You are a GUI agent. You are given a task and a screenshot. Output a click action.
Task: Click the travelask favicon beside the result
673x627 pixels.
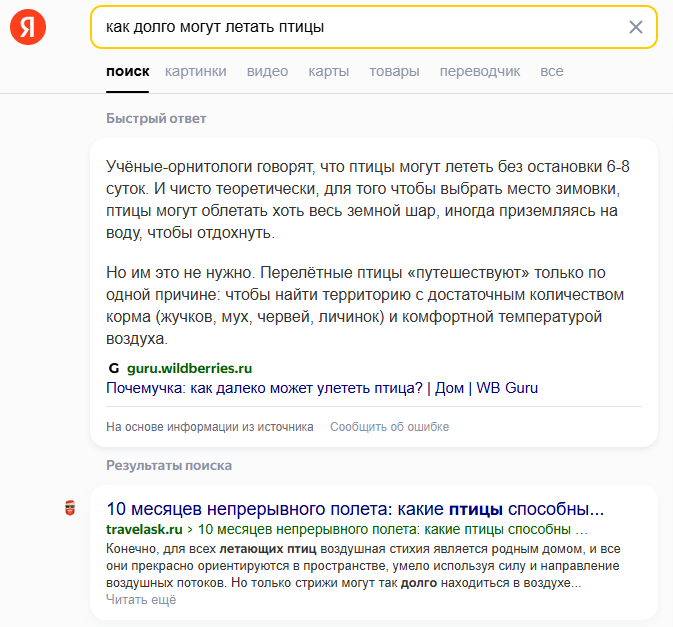tap(70, 508)
